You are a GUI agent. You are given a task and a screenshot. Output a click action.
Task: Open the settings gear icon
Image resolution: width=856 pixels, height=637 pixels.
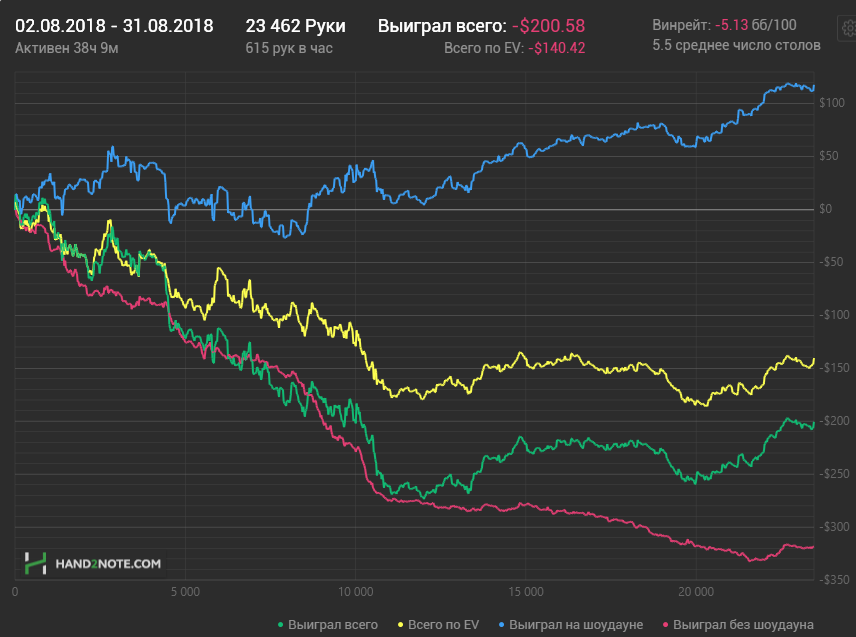pos(848,28)
